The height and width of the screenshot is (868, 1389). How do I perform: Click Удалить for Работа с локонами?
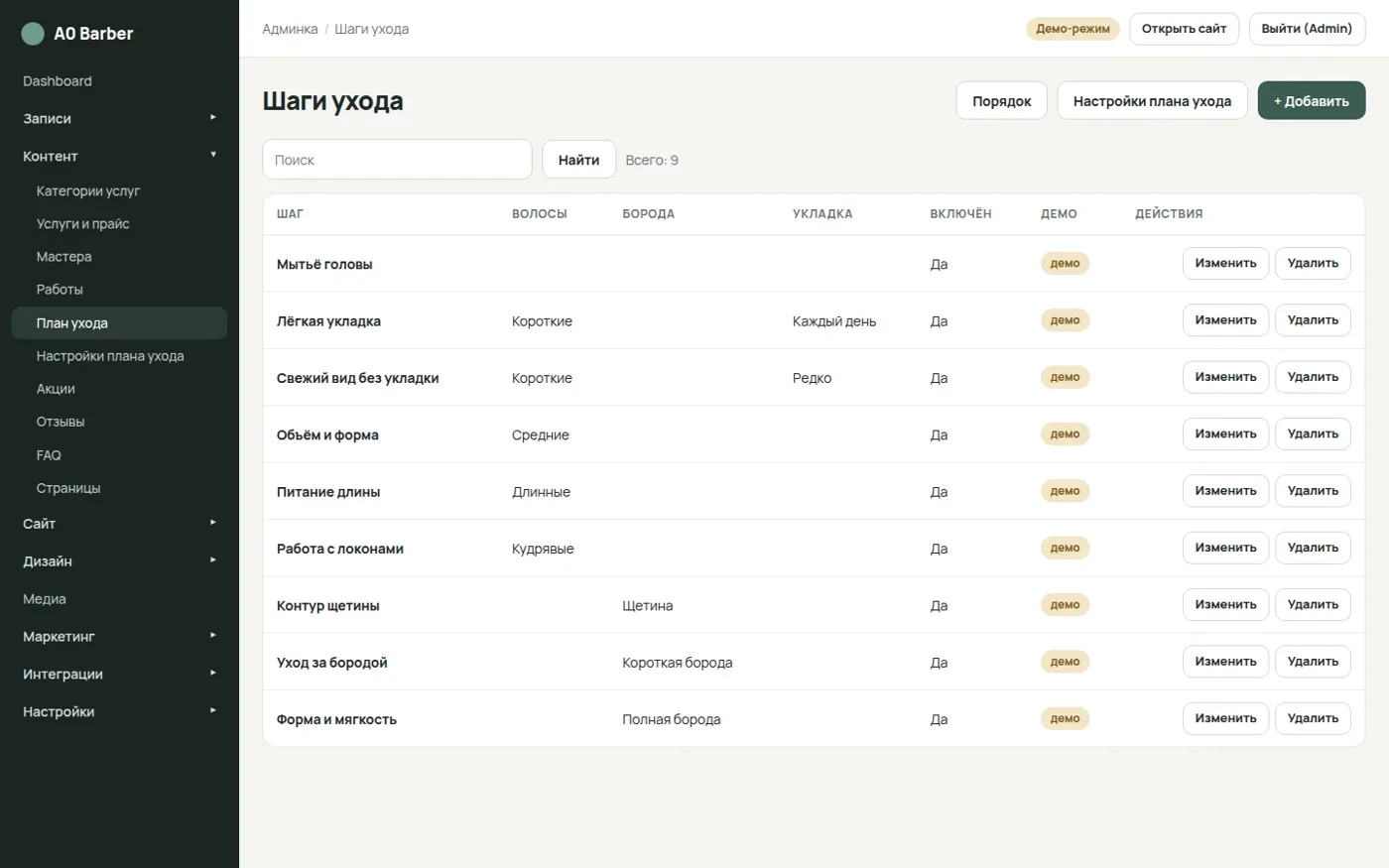tap(1313, 548)
